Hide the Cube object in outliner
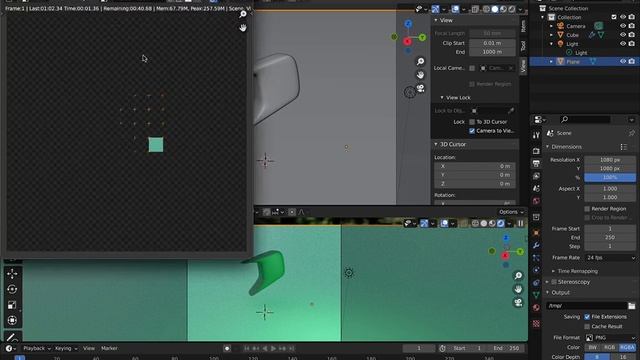The image size is (640, 360). click(x=623, y=35)
